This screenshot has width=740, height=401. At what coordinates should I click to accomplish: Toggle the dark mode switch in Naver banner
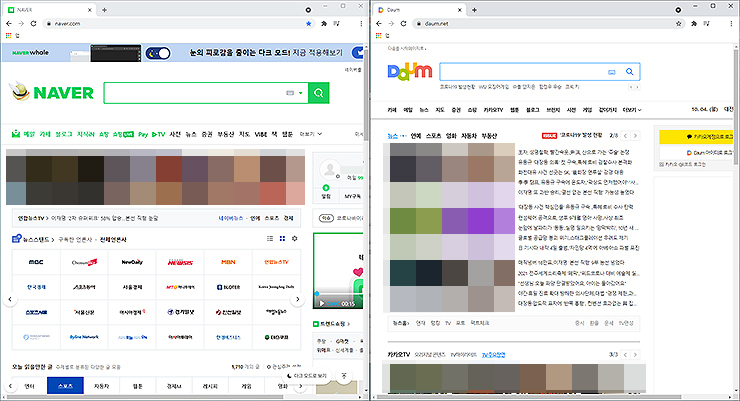(x=158, y=53)
